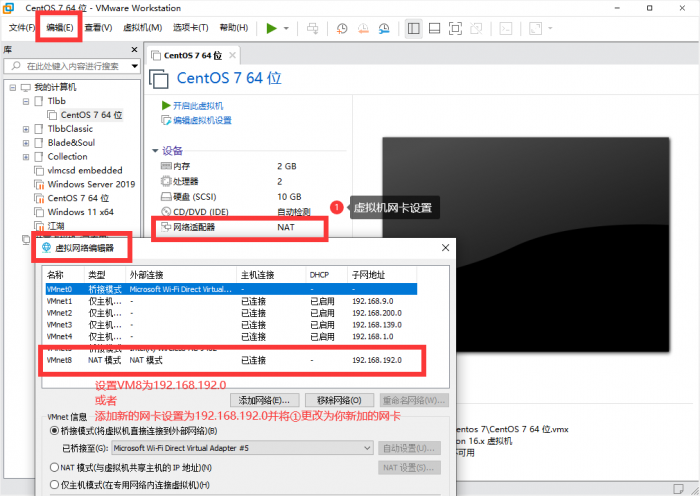
Task: Click the 硬盘 (SCSI) device entry
Action: click(194, 196)
